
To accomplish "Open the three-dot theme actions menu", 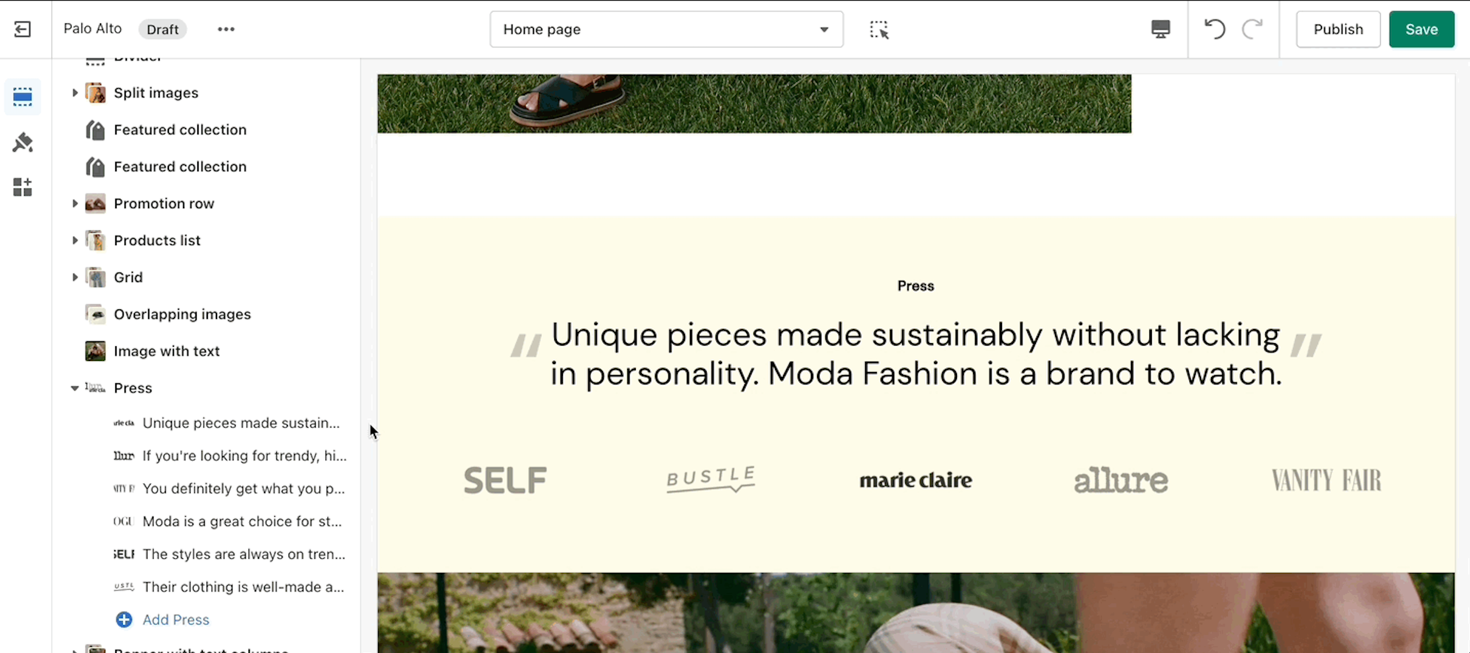I will pyautogui.click(x=226, y=29).
